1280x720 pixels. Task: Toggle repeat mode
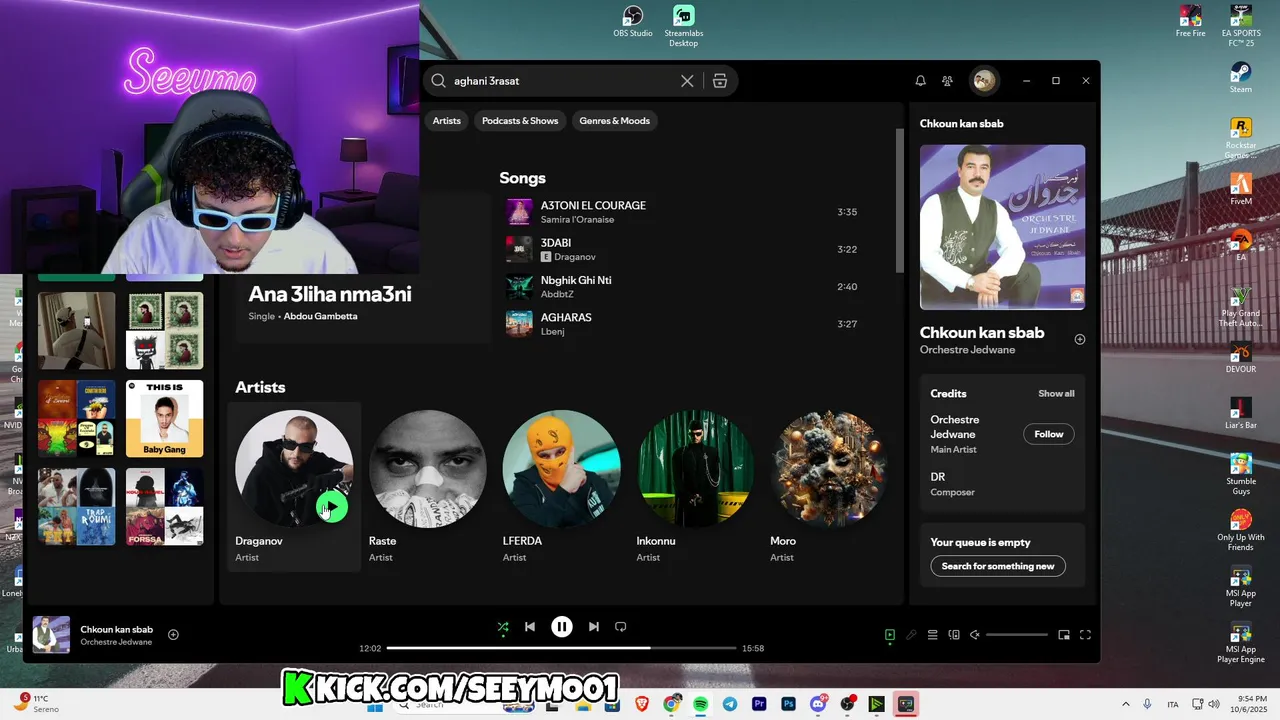coord(620,627)
